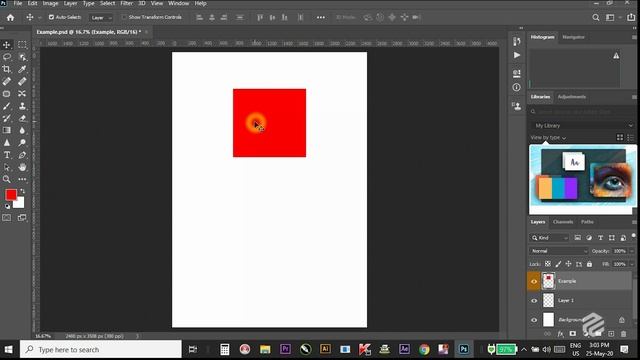
Task: Open the Image menu
Action: 50,3
